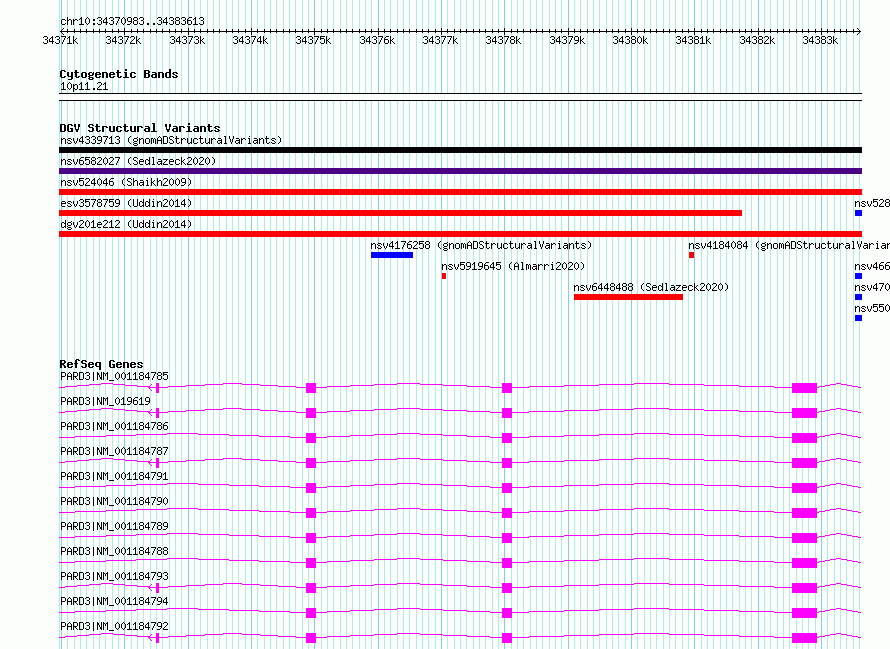Open the PARD3|NM_001184794 transcript label
The width and height of the screenshot is (890, 649).
(x=114, y=601)
